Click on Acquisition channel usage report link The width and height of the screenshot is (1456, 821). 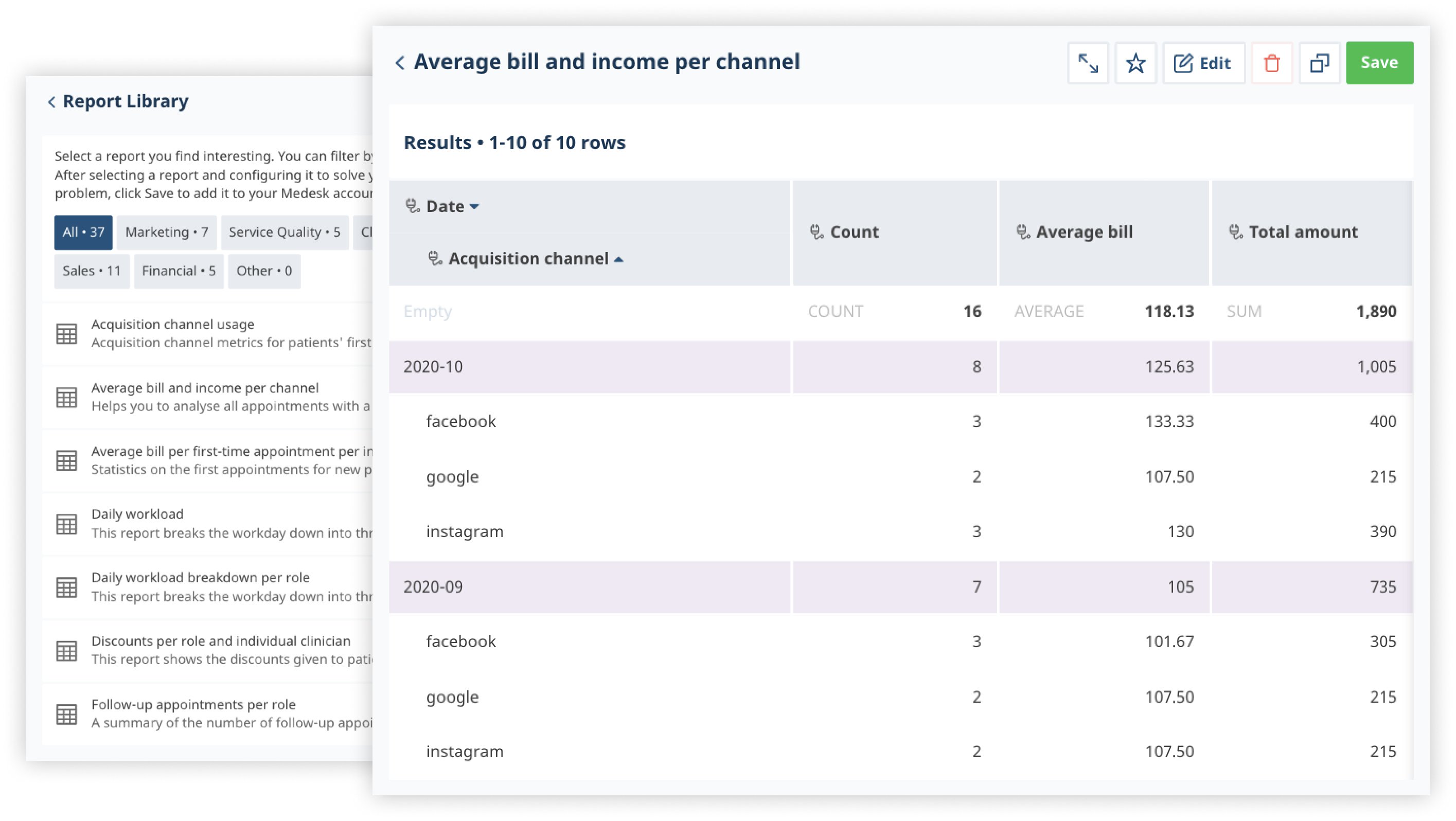click(x=172, y=323)
